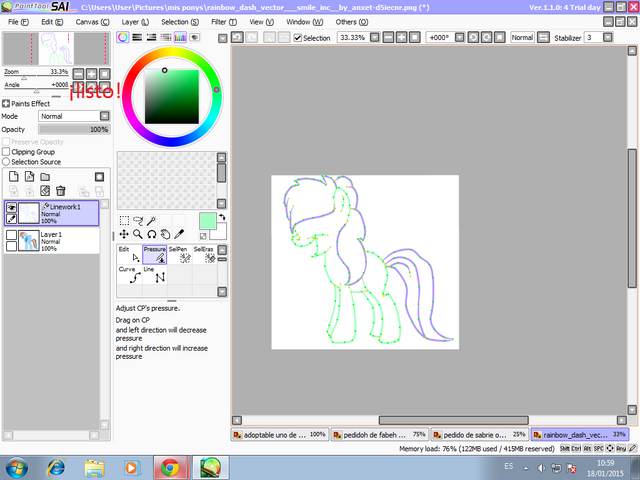Select the Layer1 thumbnail in layer list
This screenshot has height=480, width=640.
[29, 240]
